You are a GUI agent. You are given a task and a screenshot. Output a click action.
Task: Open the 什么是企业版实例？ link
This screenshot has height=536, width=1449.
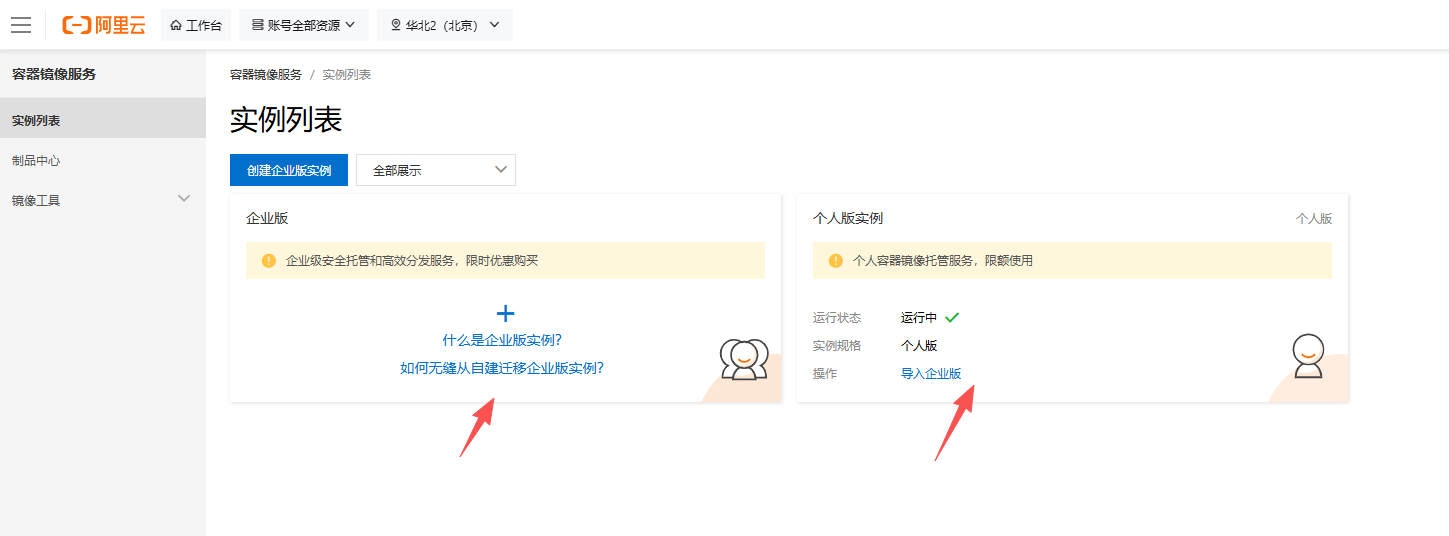coord(503,340)
